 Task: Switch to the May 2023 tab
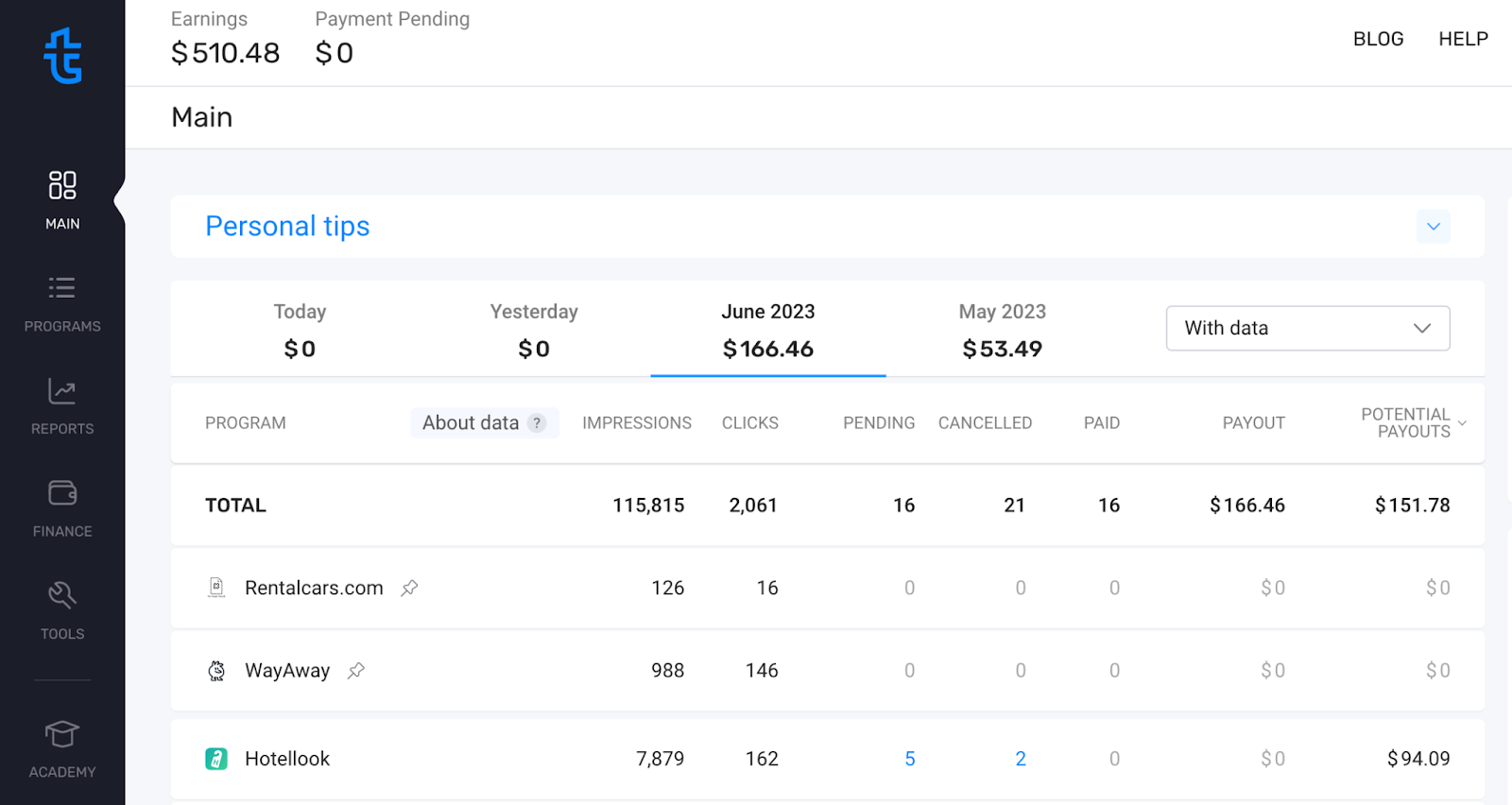click(1002, 330)
